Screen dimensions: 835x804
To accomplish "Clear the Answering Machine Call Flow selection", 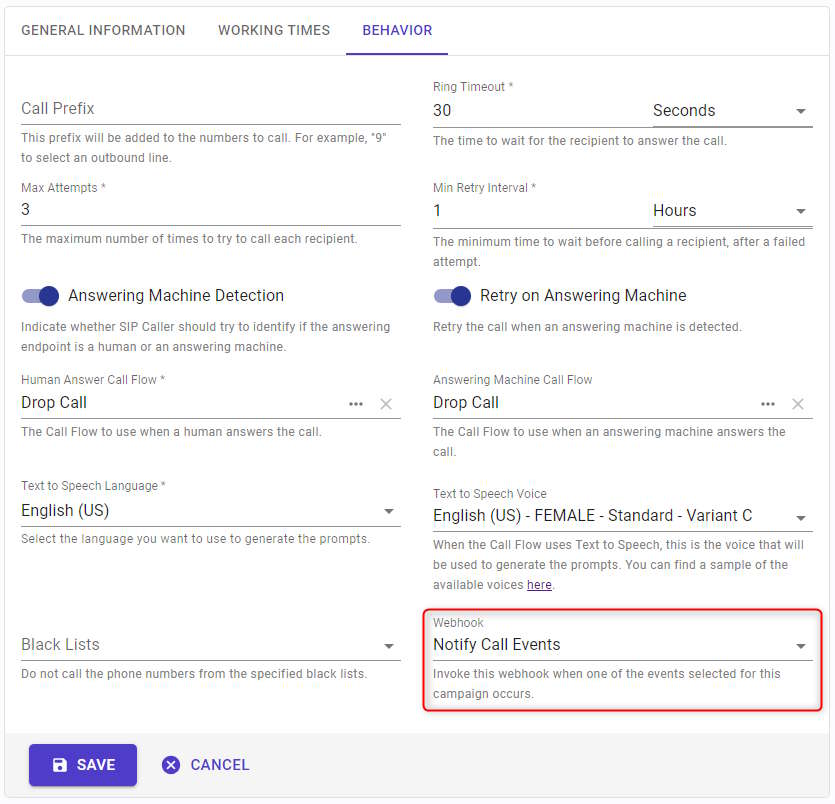I will (798, 404).
